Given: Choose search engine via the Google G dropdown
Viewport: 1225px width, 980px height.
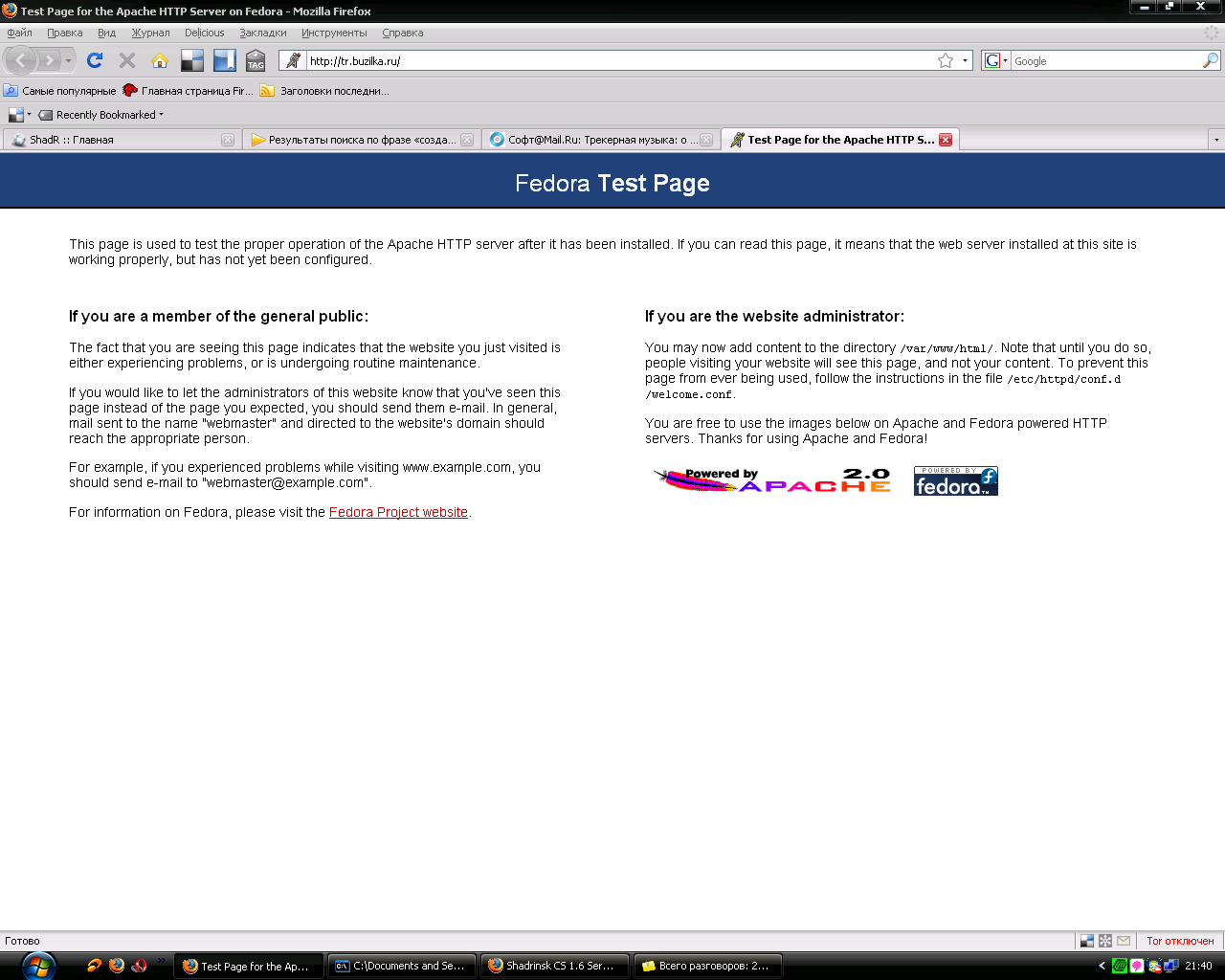Looking at the screenshot, I should coord(996,60).
